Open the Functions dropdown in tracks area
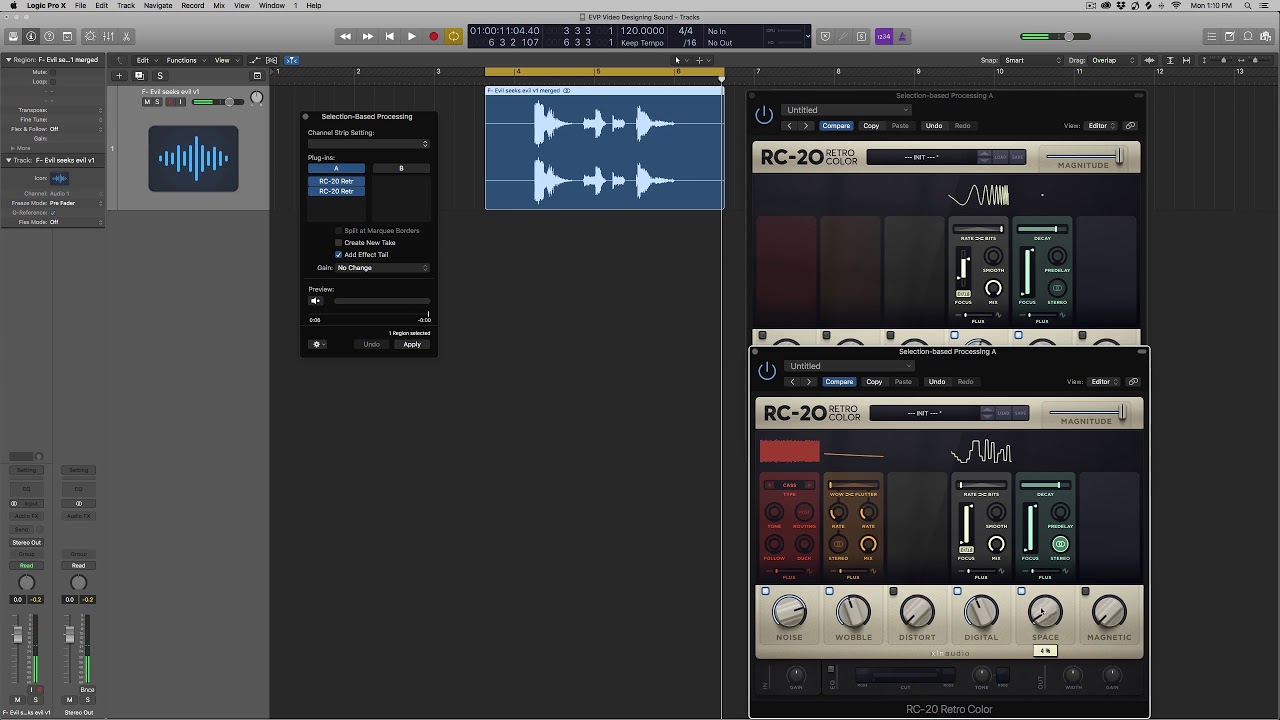Viewport: 1280px width, 720px height. coord(185,60)
